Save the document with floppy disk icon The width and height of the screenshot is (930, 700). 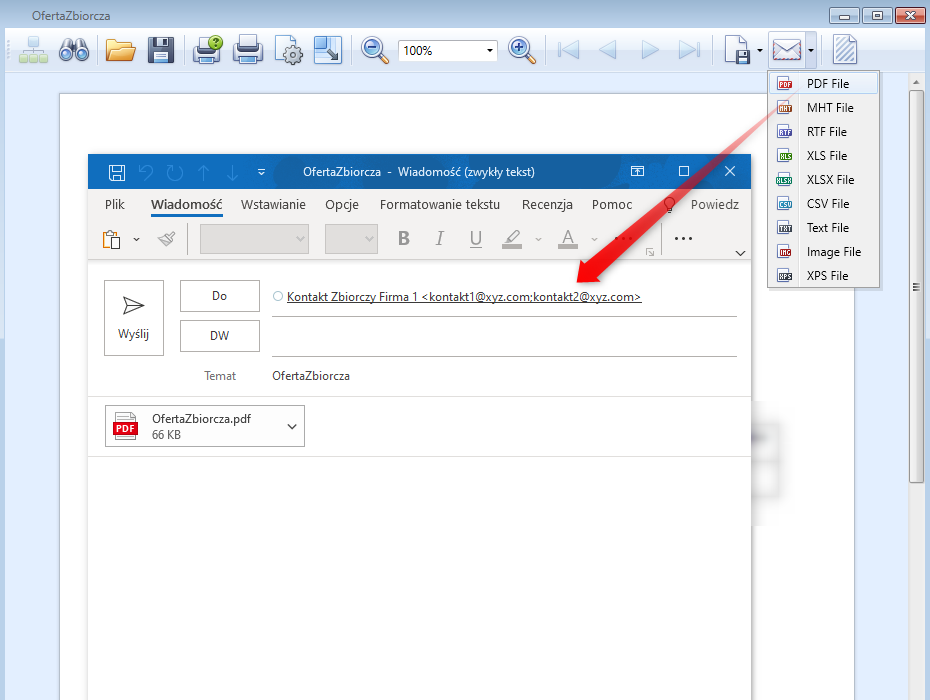(x=161, y=50)
